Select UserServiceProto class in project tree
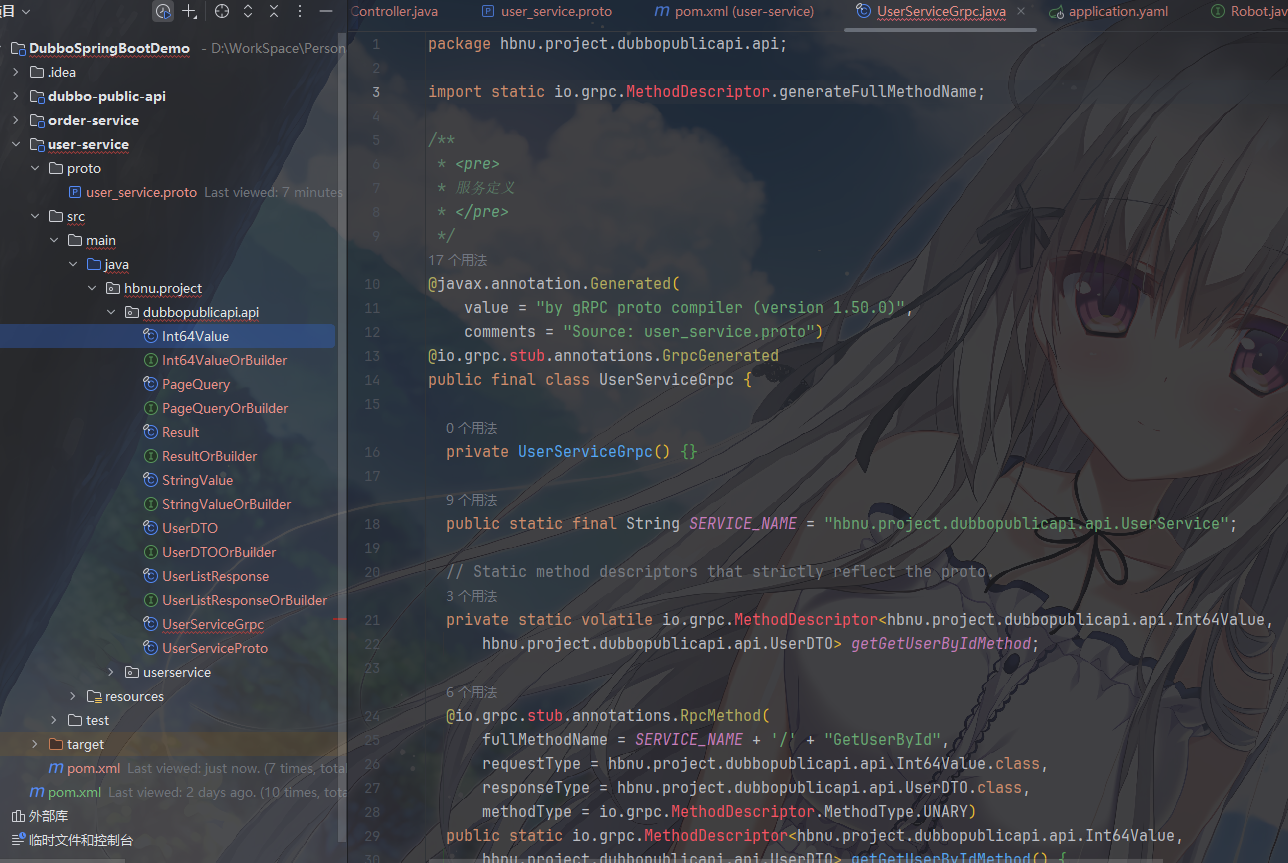Image resolution: width=1288 pixels, height=863 pixels. pyautogui.click(x=214, y=648)
